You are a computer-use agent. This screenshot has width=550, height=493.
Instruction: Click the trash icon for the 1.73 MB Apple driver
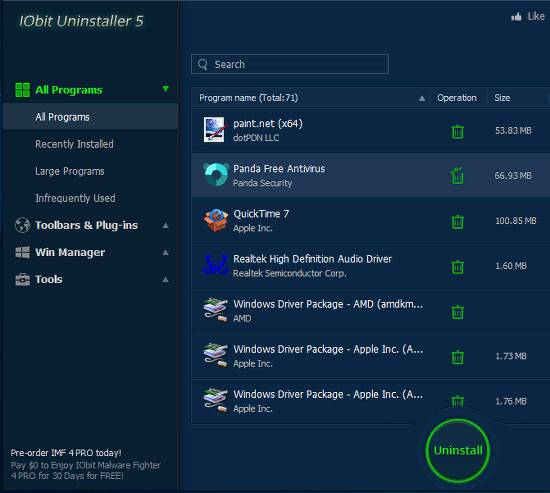click(x=457, y=357)
